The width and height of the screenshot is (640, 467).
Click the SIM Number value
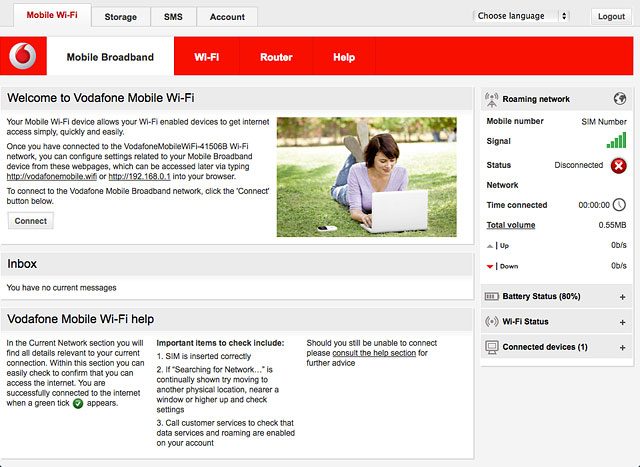(x=604, y=122)
